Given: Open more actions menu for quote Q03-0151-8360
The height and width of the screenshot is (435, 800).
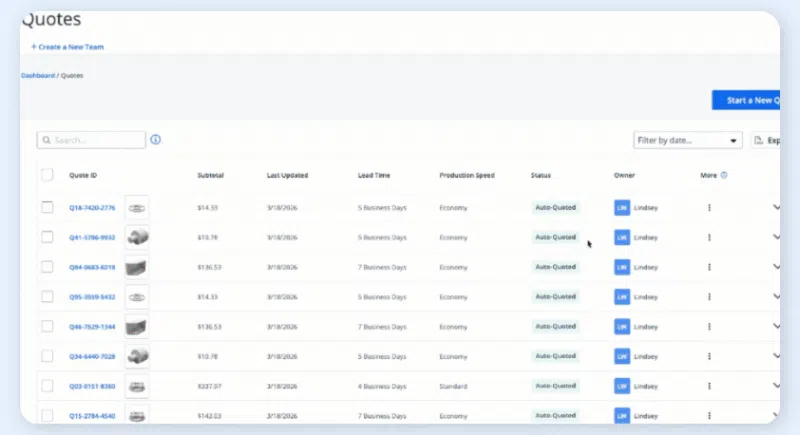Looking at the screenshot, I should click(x=709, y=386).
